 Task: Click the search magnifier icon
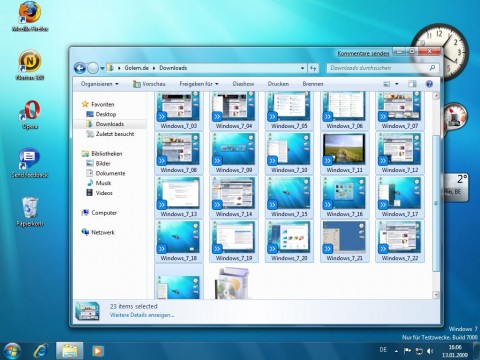[432, 68]
